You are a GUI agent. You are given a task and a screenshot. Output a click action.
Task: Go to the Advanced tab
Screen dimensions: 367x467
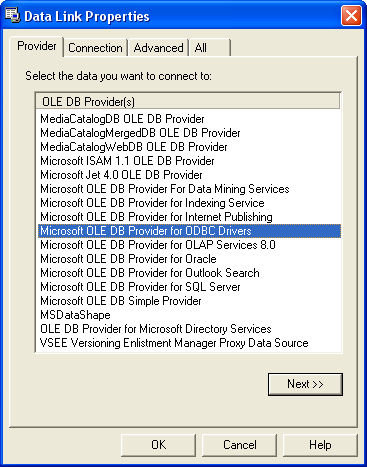click(x=158, y=48)
